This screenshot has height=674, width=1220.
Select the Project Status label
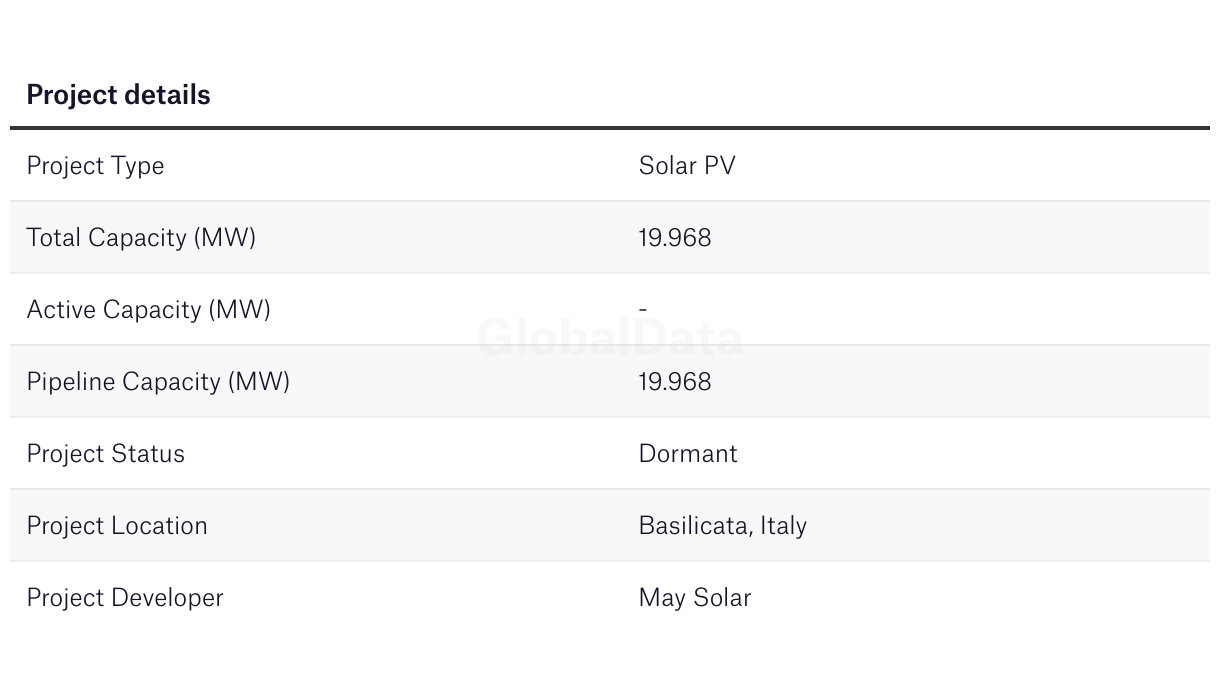105,454
